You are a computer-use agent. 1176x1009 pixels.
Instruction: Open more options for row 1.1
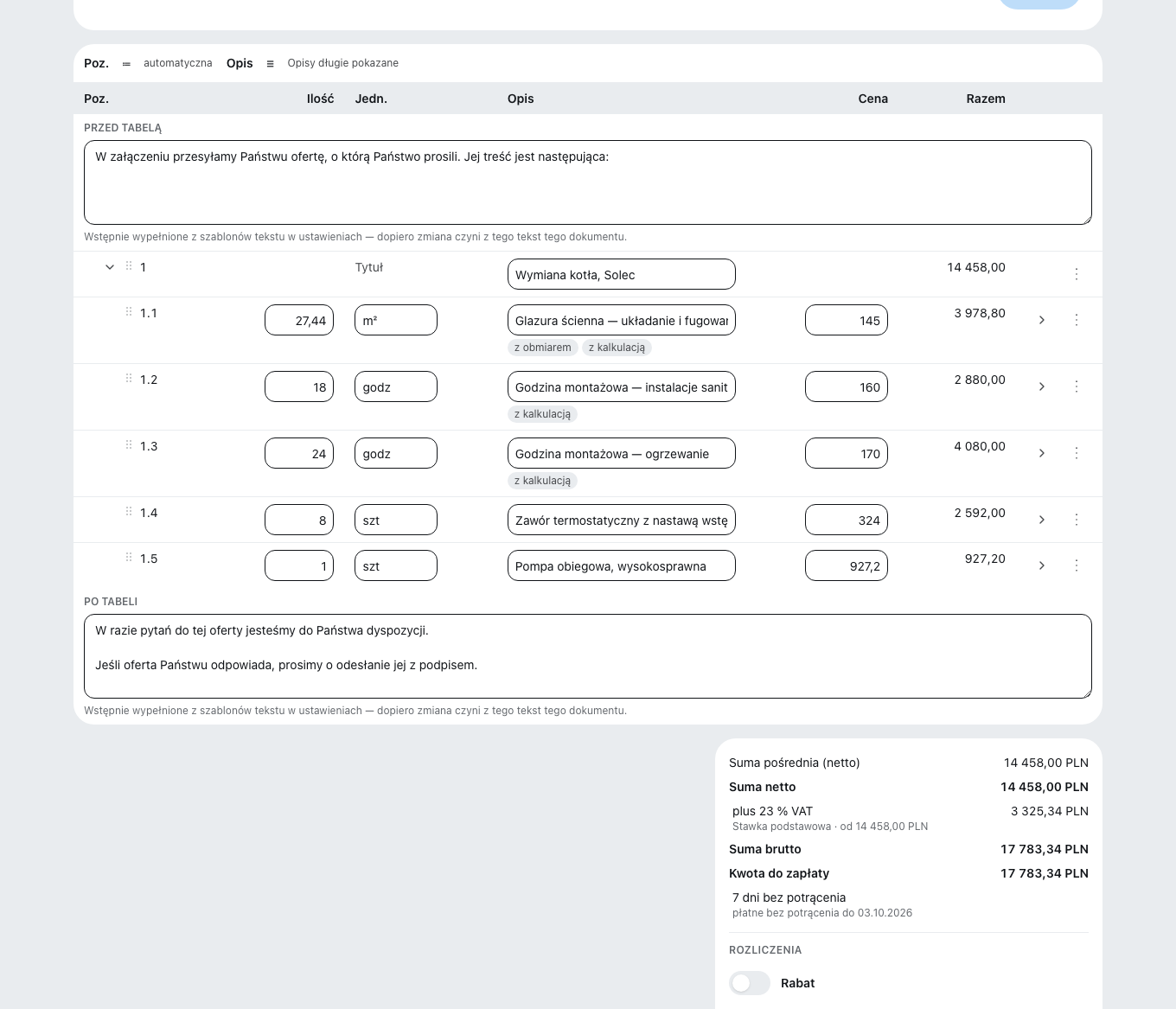1077,320
